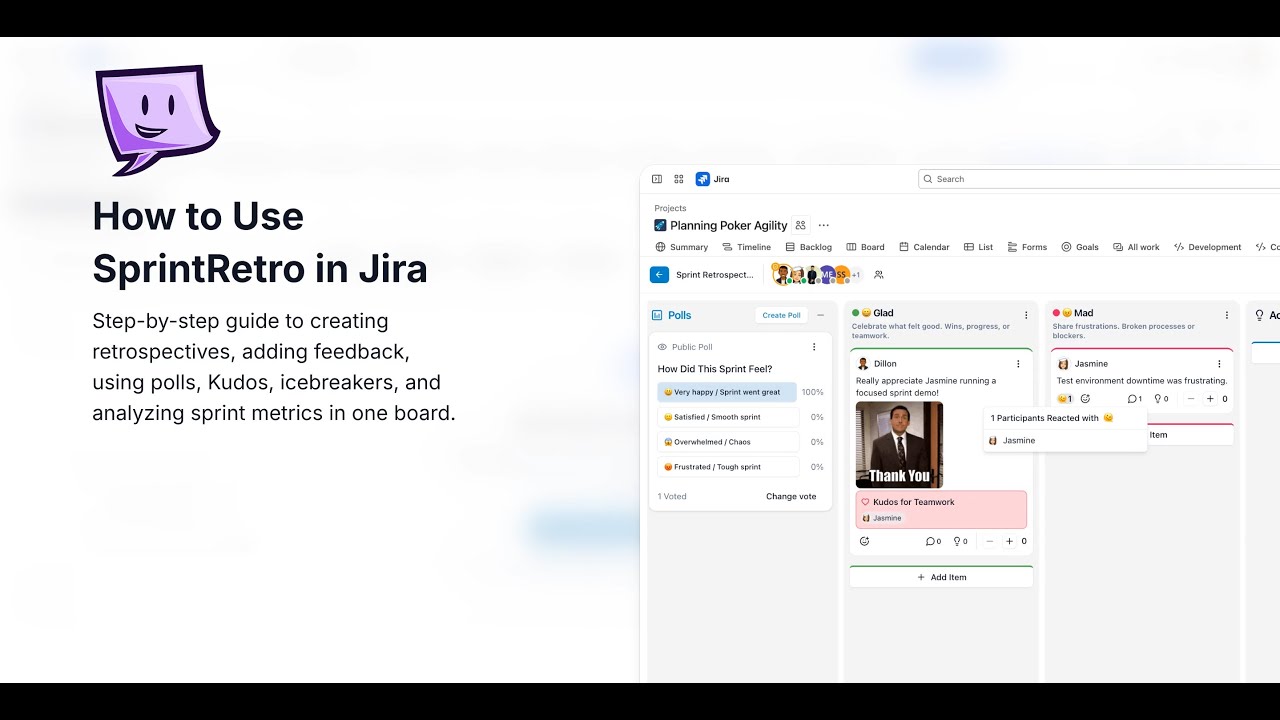Click the green Glad column color dot
Screen dimensions: 1280x720
point(856,313)
